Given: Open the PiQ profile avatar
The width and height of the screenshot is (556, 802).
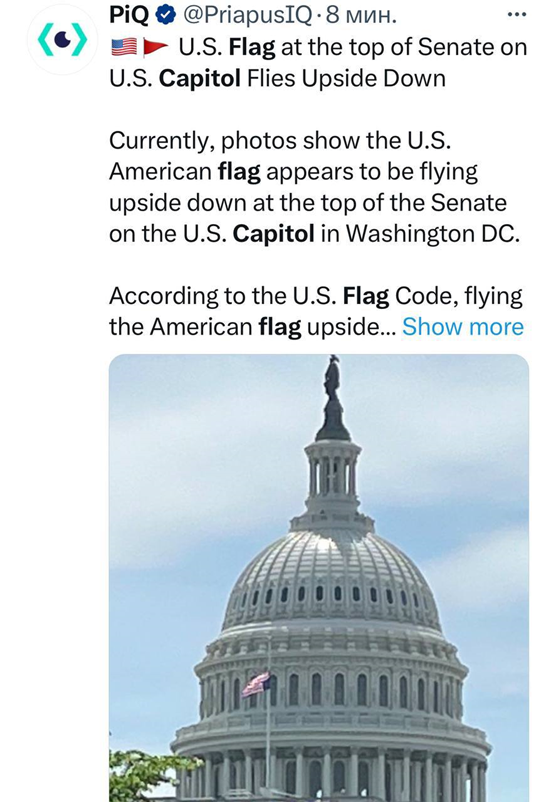Looking at the screenshot, I should (x=62, y=40).
